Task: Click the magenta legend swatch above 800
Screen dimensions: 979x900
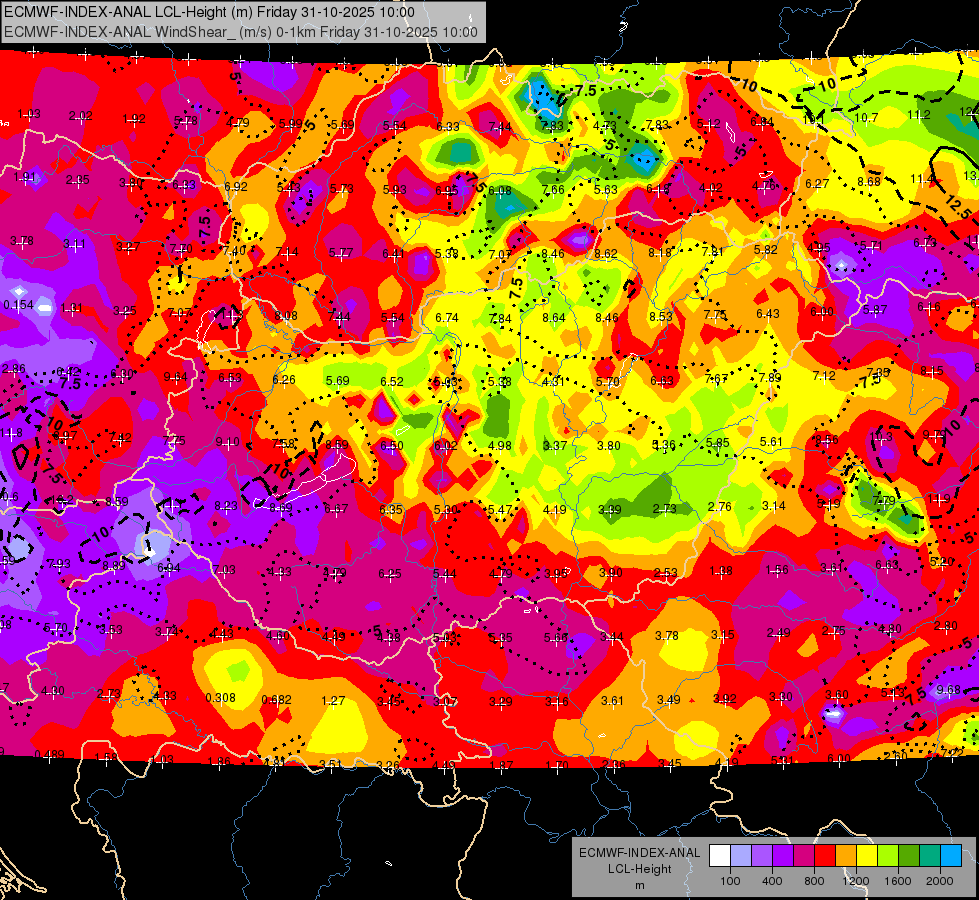Action: pos(804,856)
